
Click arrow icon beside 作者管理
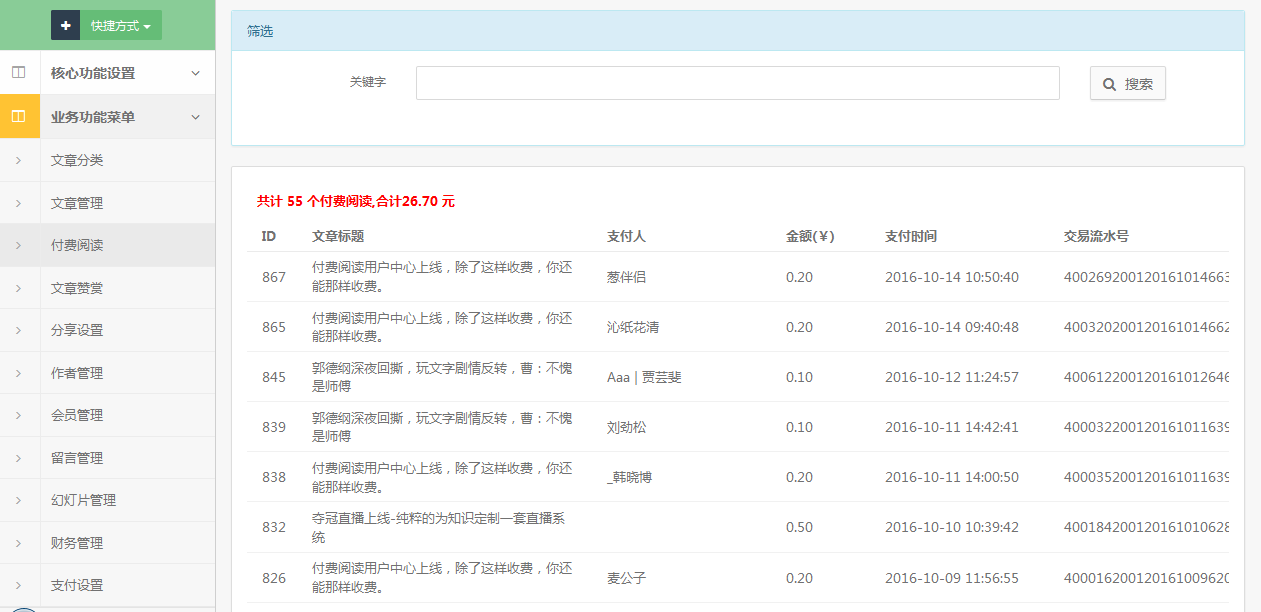coord(19,373)
